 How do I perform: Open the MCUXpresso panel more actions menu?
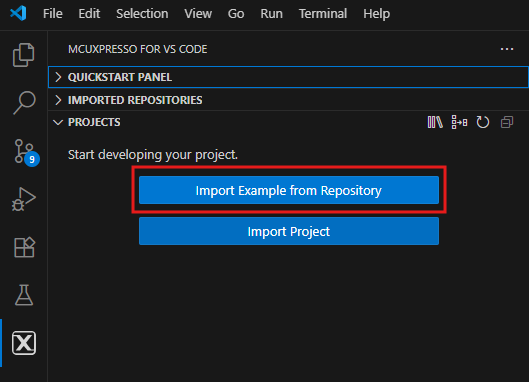pyautogui.click(x=507, y=49)
